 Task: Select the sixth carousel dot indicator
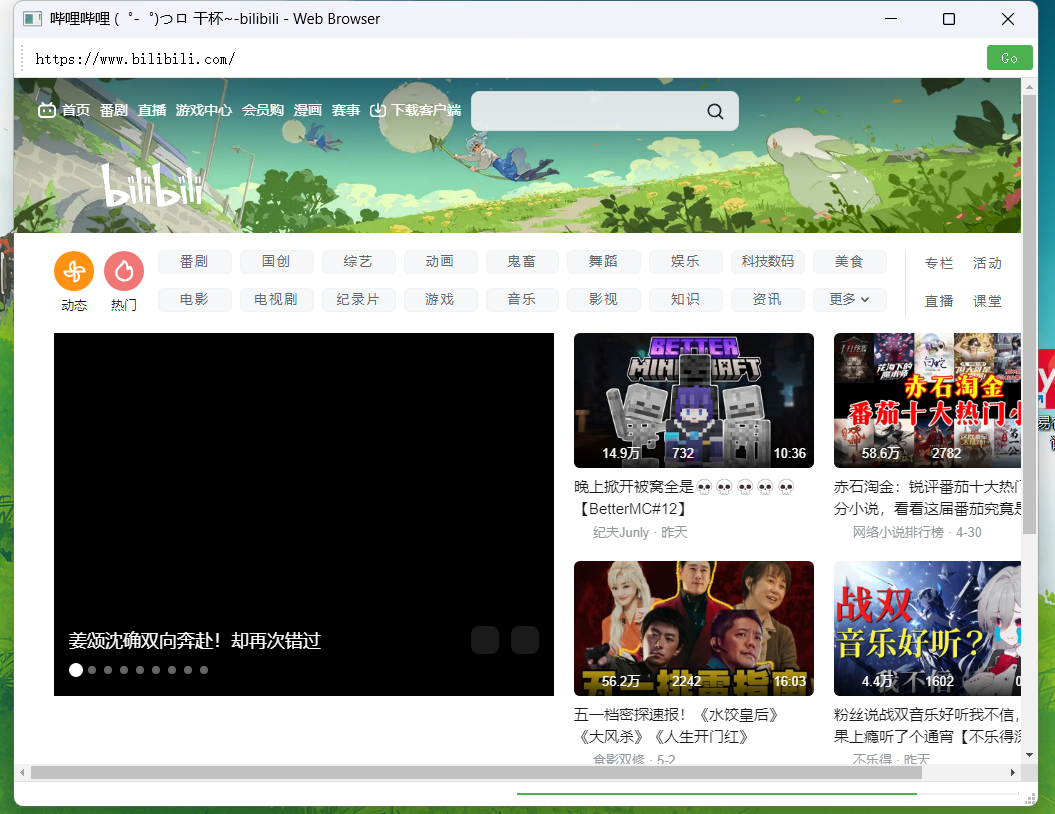click(x=156, y=670)
